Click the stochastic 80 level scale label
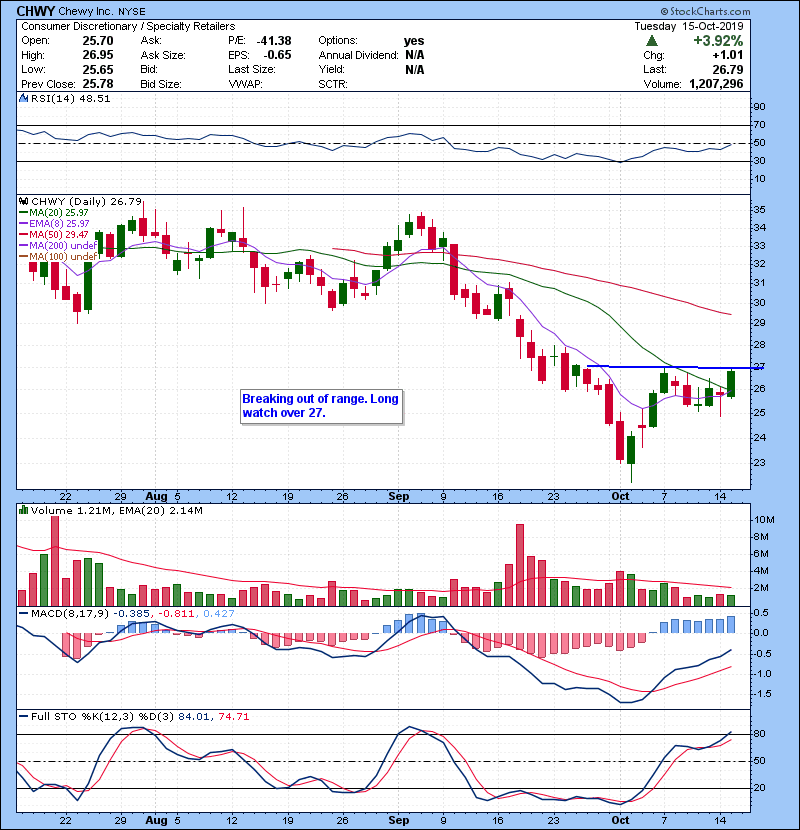This screenshot has height=830, width=800. coord(759,734)
